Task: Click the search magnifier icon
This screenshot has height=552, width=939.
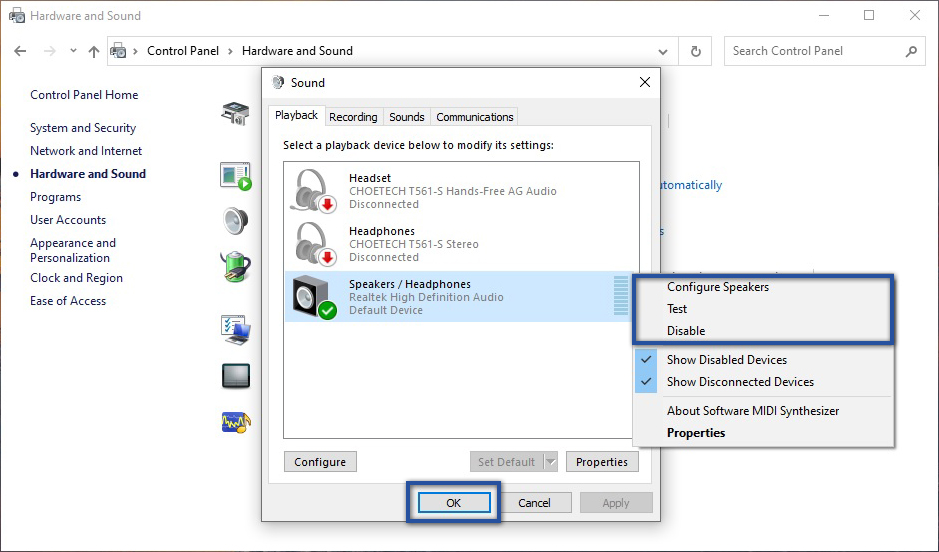Action: [x=911, y=51]
